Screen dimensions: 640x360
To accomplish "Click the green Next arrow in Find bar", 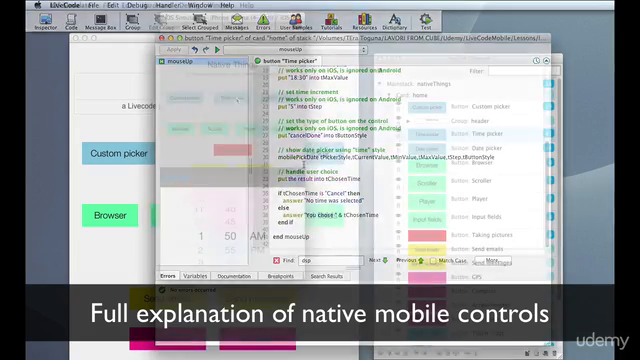I will click(x=385, y=260).
